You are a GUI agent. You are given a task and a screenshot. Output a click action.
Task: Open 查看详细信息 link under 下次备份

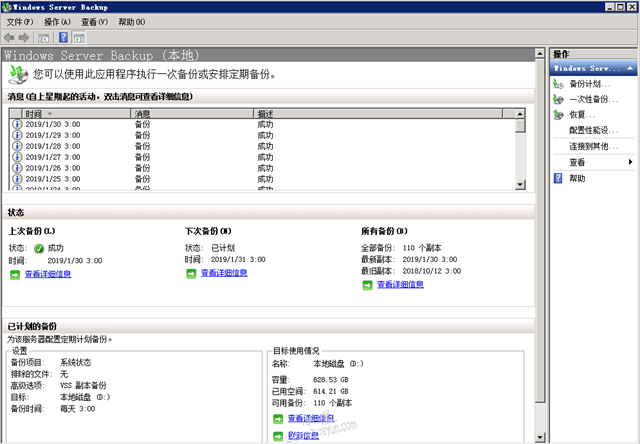click(x=224, y=273)
